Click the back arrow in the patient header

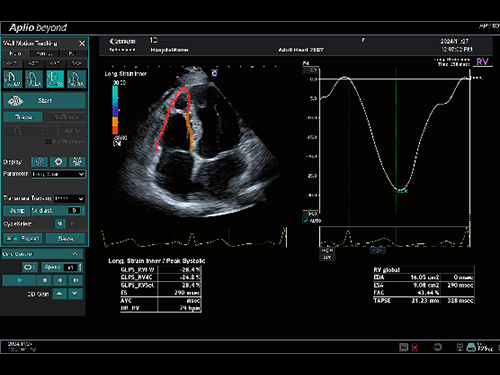pyautogui.click(x=112, y=41)
